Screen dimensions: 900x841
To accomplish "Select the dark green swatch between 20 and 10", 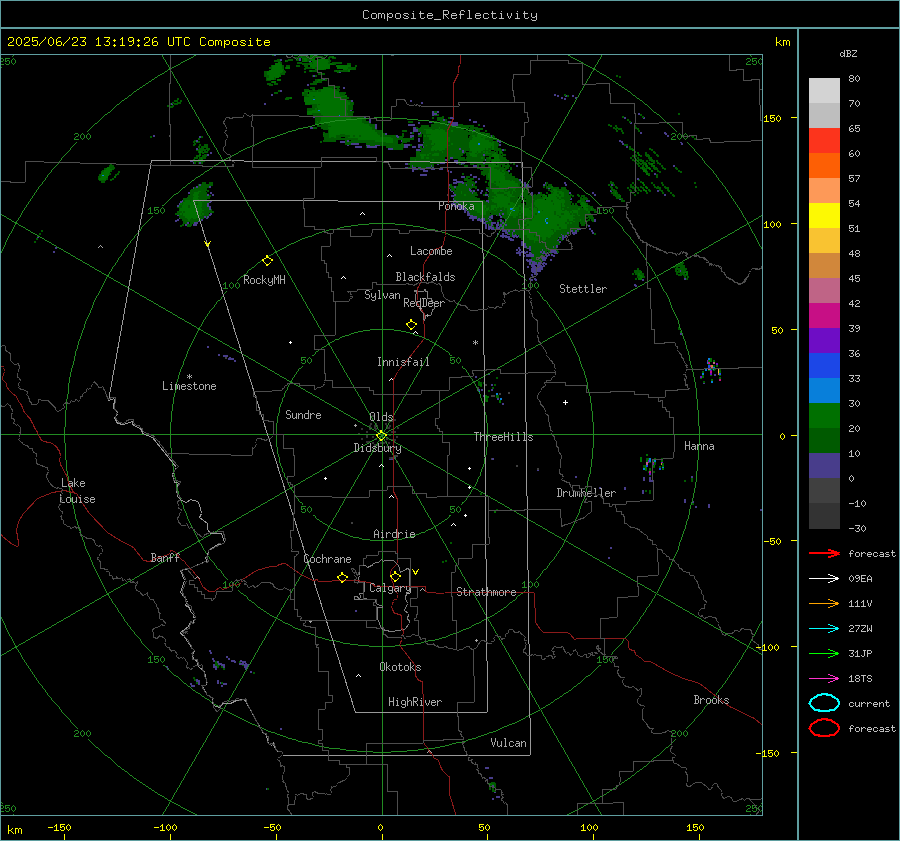I will click(x=824, y=441).
